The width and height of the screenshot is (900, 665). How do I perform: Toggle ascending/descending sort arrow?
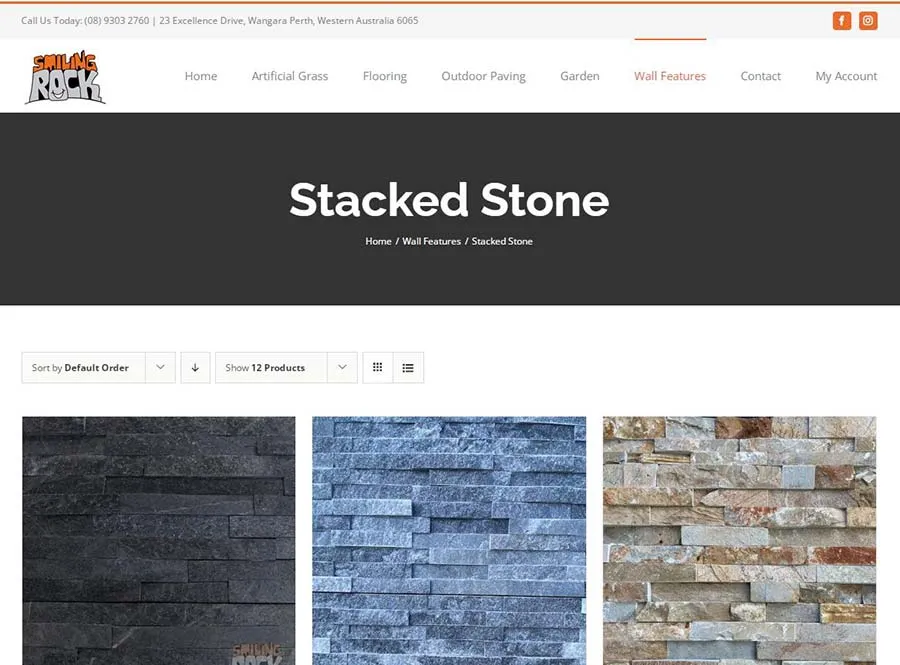click(x=195, y=368)
